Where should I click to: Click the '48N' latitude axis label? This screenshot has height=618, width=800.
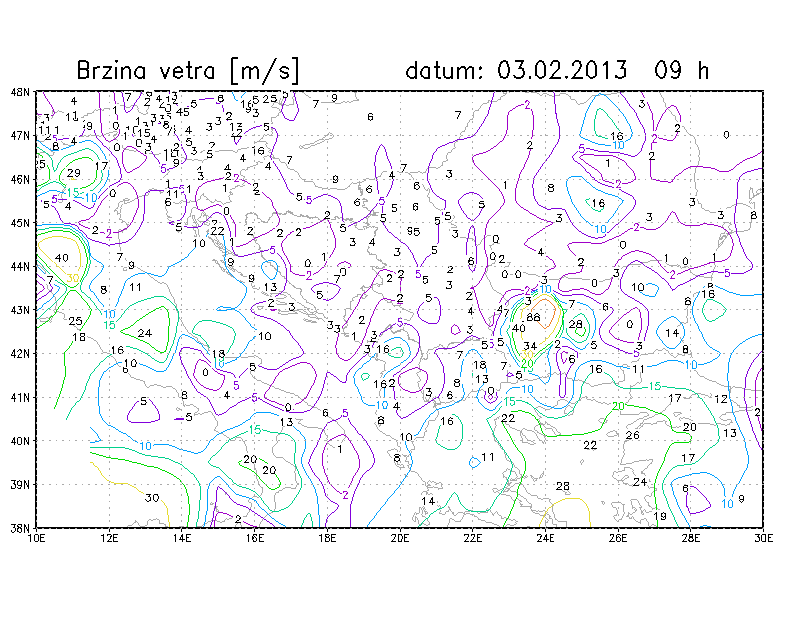click(x=20, y=92)
